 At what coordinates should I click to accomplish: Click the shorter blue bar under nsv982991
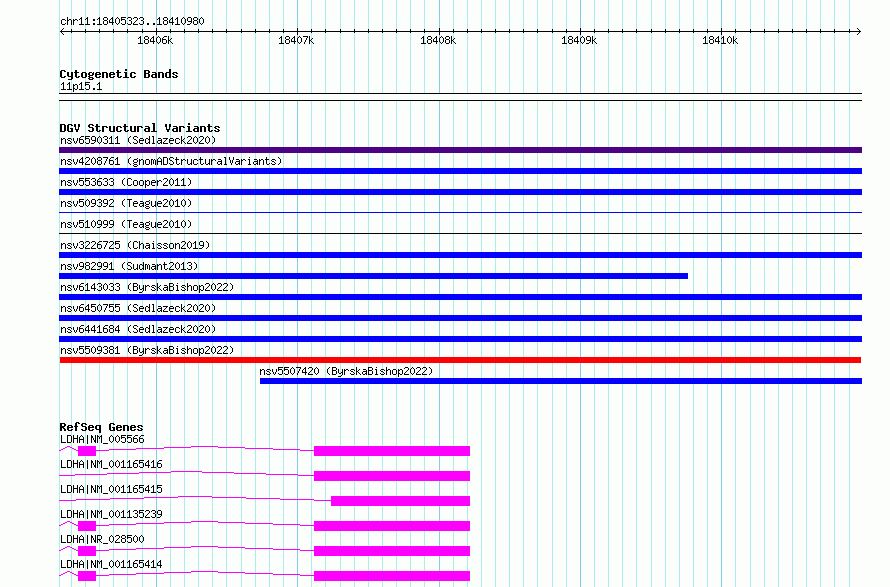373,276
